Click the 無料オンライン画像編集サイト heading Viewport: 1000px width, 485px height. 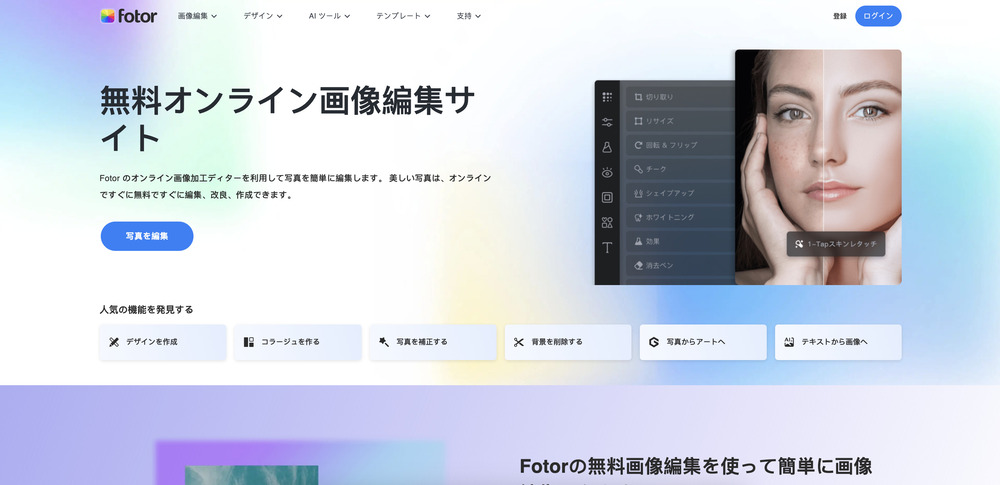[x=288, y=119]
